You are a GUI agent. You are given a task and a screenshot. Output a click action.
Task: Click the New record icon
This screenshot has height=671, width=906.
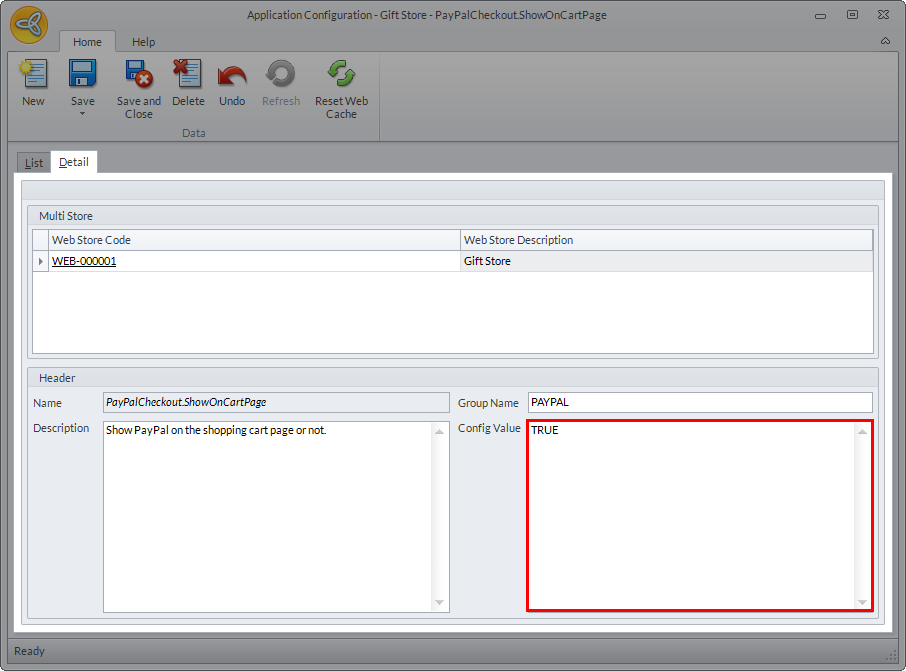click(x=34, y=74)
